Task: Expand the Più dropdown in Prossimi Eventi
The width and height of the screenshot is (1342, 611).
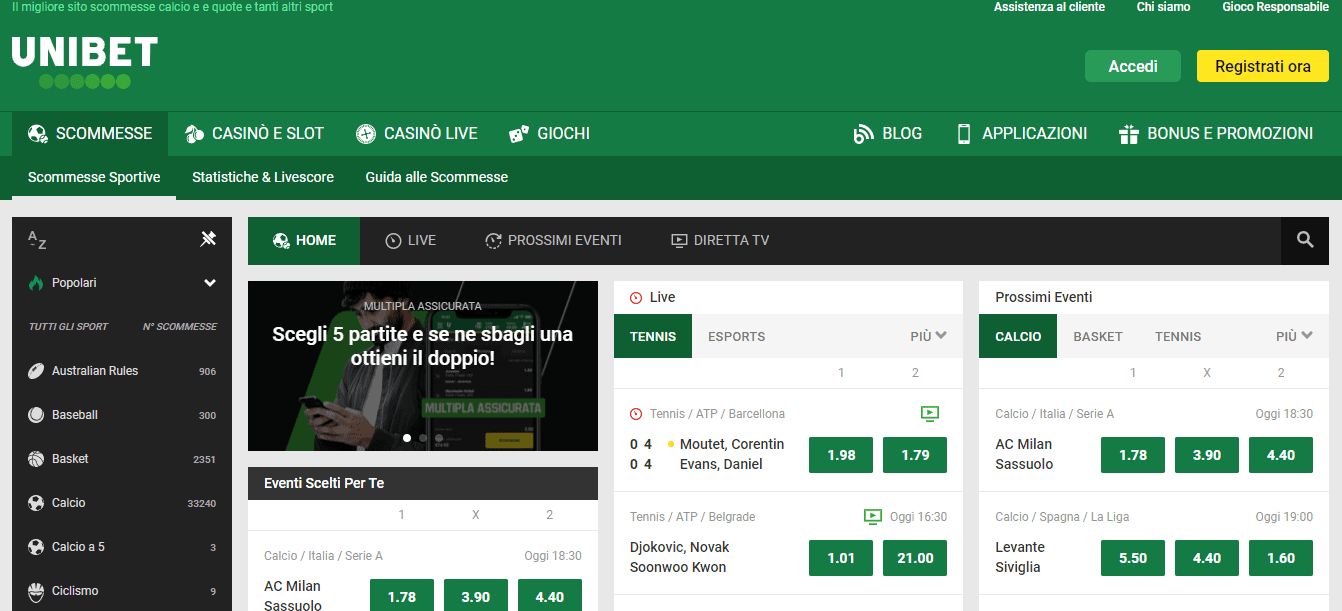Action: pos(1295,336)
